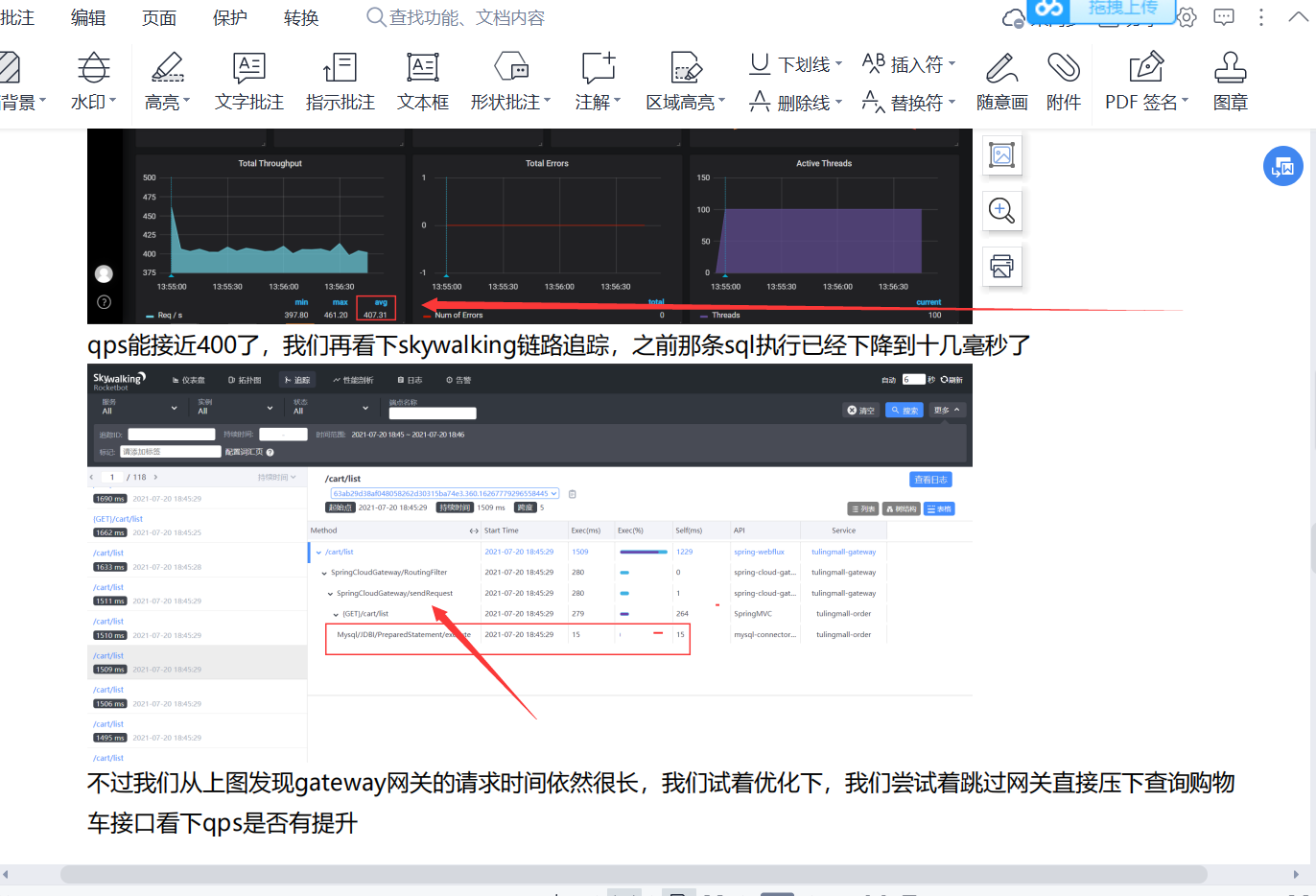The width and height of the screenshot is (1316, 896).
Task: Switch to the 编辑 edit tab
Action: click(x=88, y=17)
